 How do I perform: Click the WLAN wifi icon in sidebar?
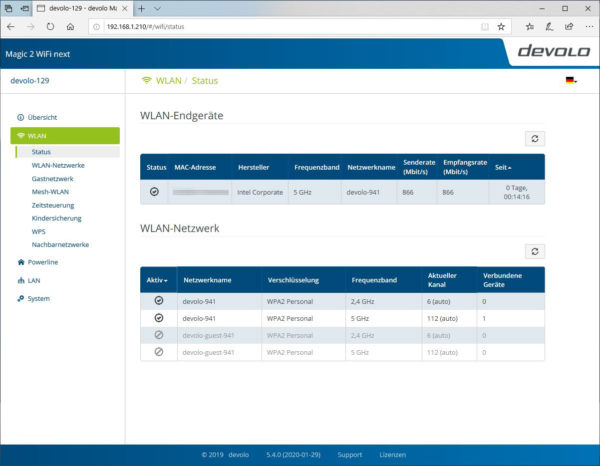(21, 135)
